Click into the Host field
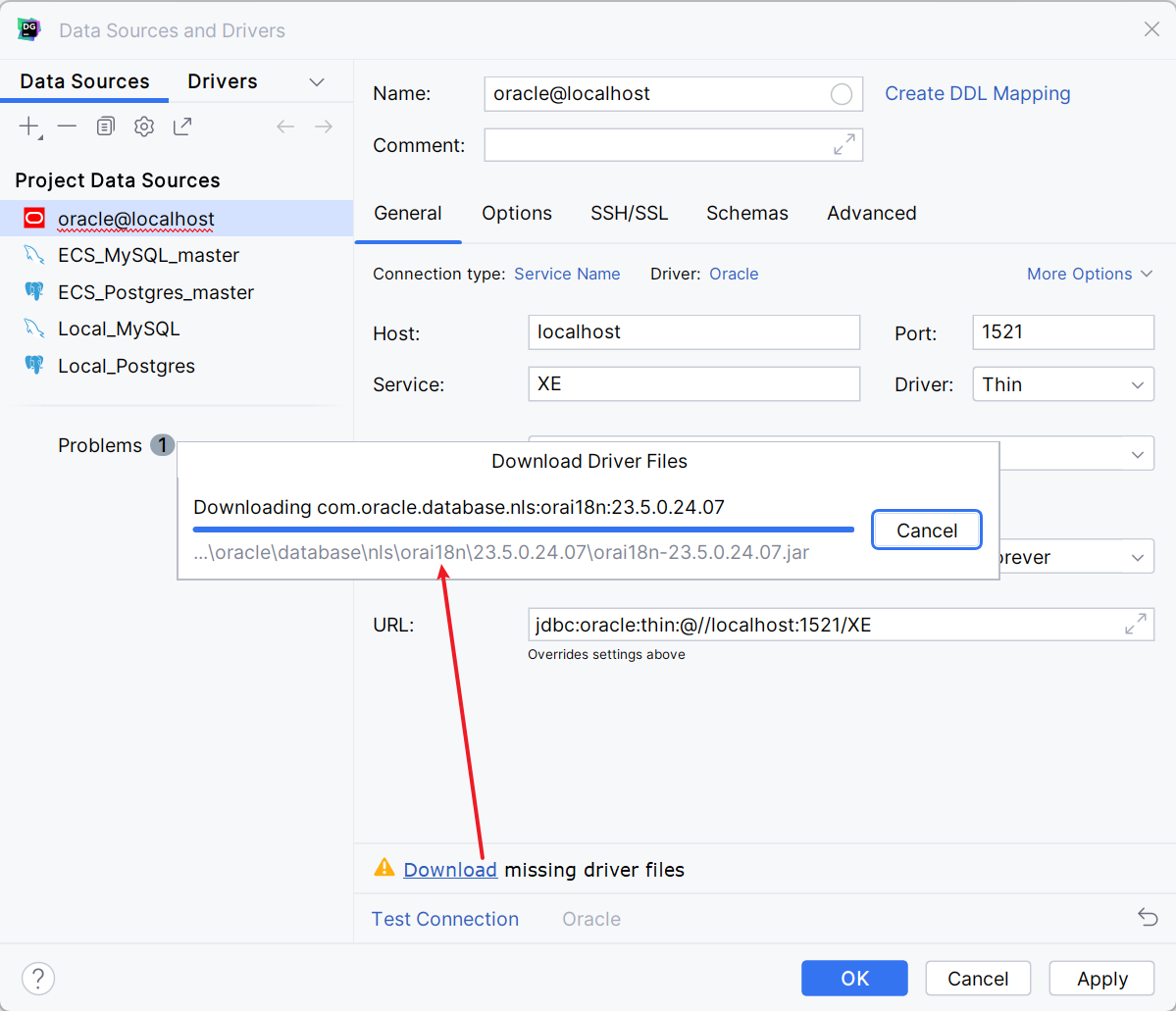The width and height of the screenshot is (1176, 1011). [x=693, y=332]
